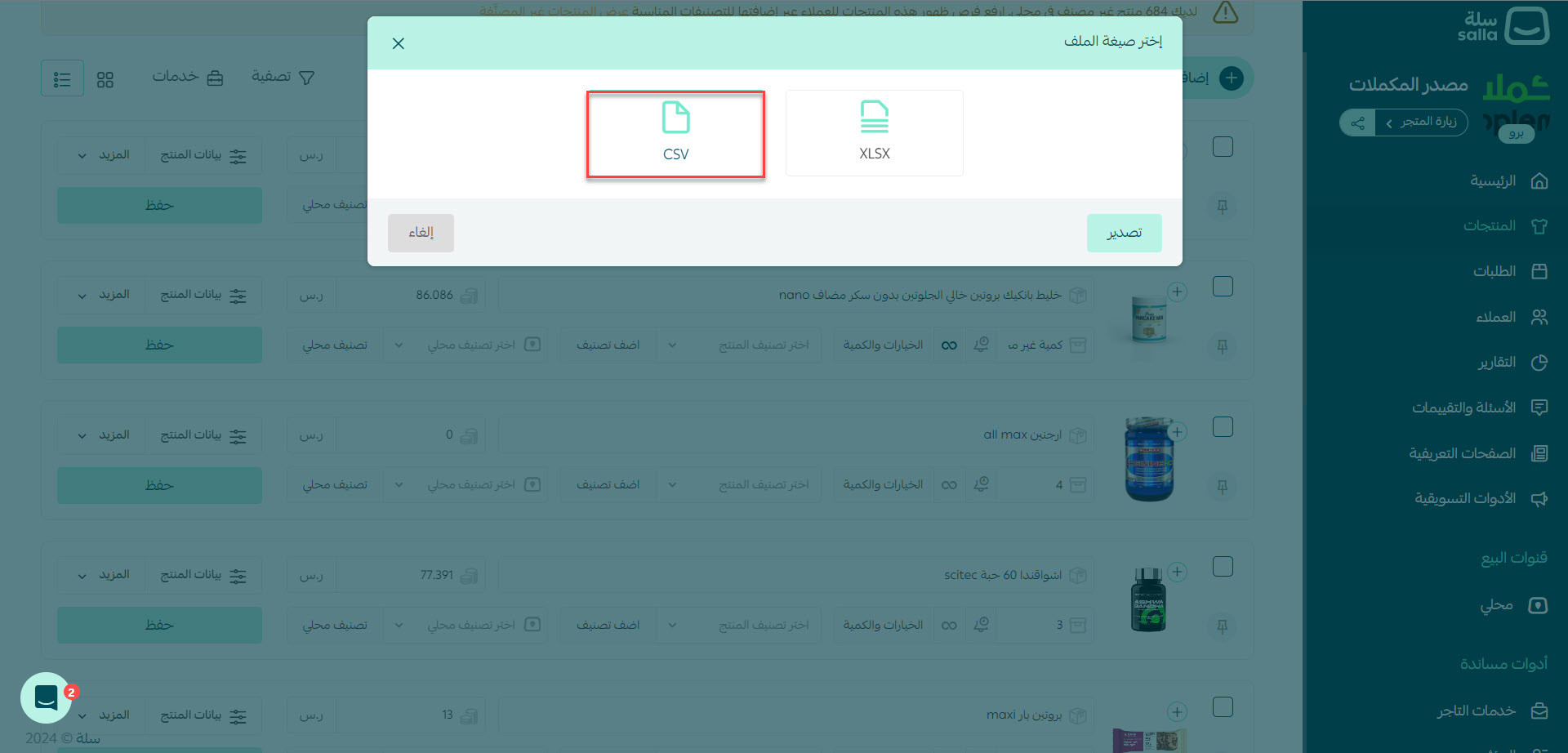Open اختر تصنيف المنتج dropdown for اشواقندا scitec
Screen dimensions: 1568x753
pyautogui.click(x=739, y=626)
